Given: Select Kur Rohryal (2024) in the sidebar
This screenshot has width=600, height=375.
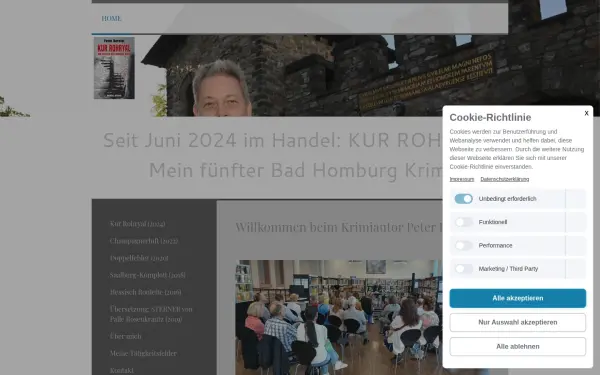Looking at the screenshot, I should click(x=137, y=223).
